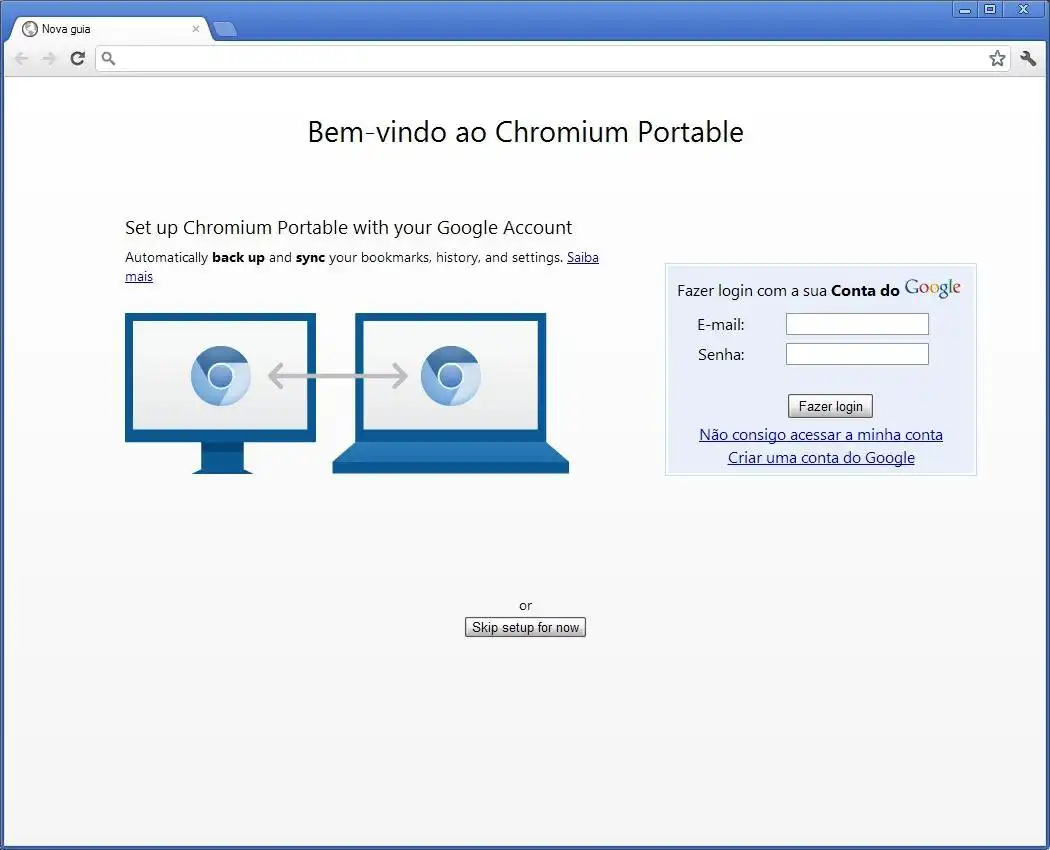Click the Fazer login button
Image resolution: width=1050 pixels, height=850 pixels.
(x=830, y=406)
